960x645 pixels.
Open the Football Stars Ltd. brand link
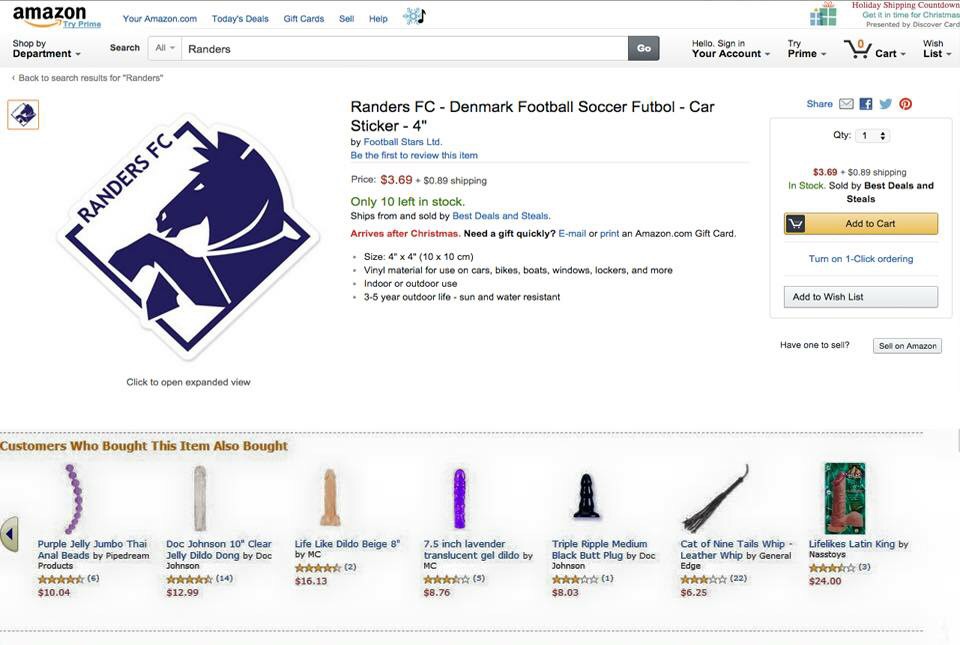point(402,142)
